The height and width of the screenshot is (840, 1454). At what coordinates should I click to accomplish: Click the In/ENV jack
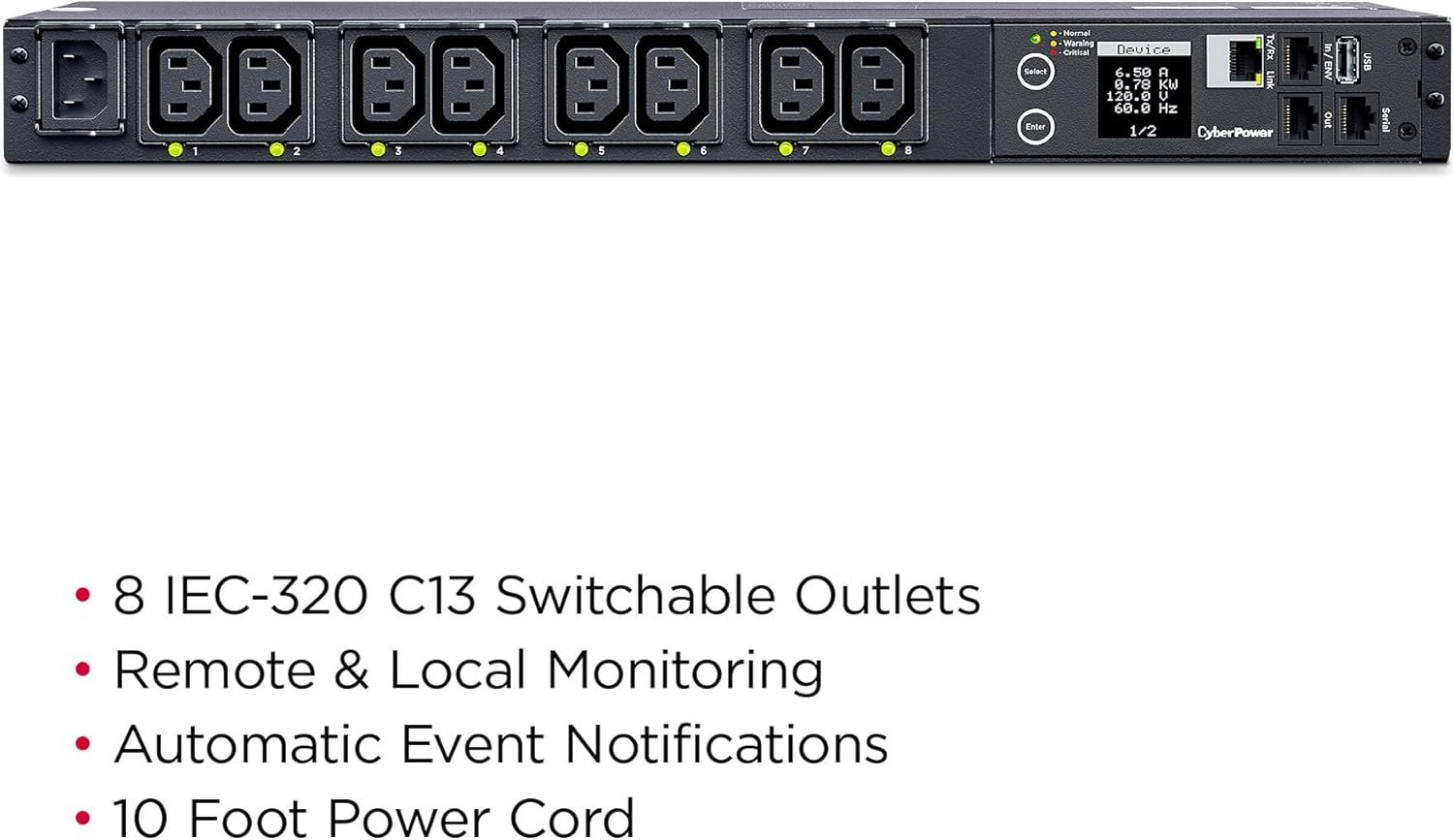tap(1301, 58)
